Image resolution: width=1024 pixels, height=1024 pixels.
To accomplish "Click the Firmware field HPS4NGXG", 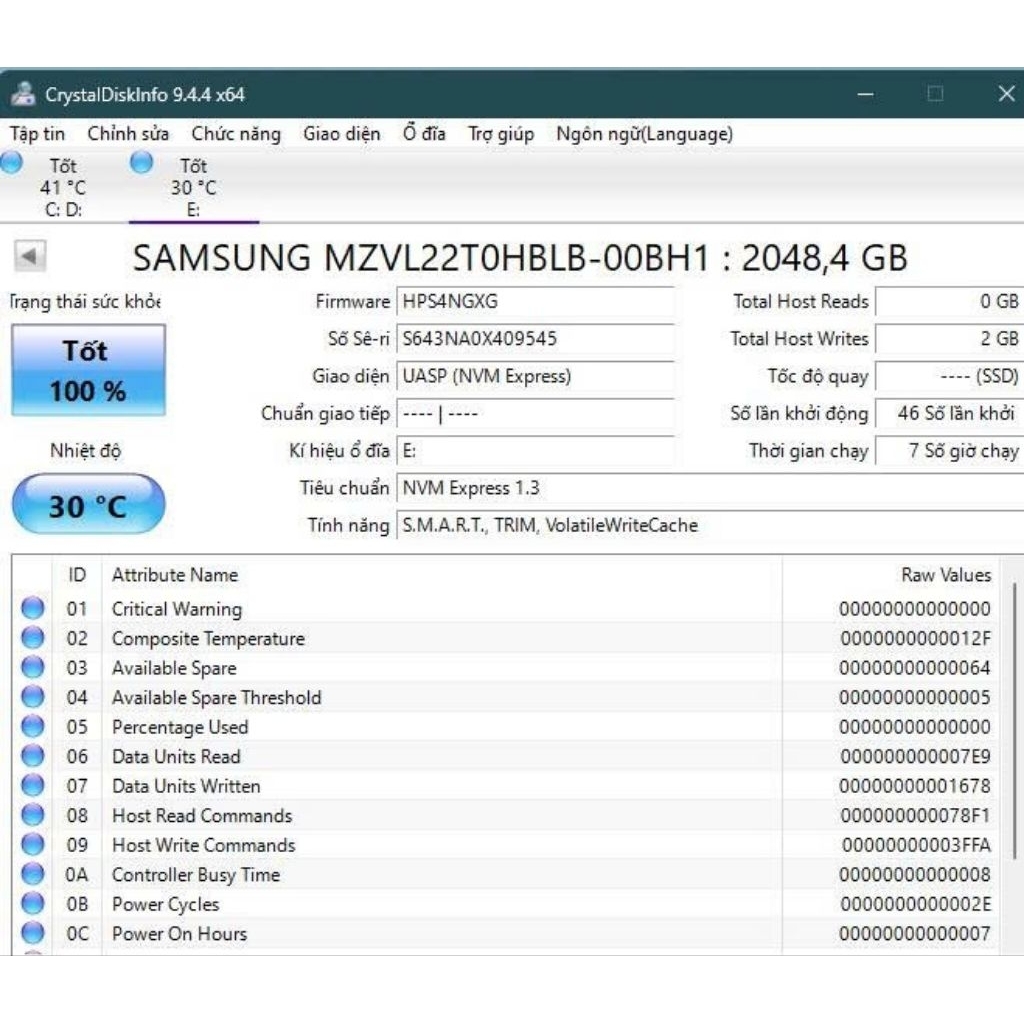I will (x=535, y=302).
